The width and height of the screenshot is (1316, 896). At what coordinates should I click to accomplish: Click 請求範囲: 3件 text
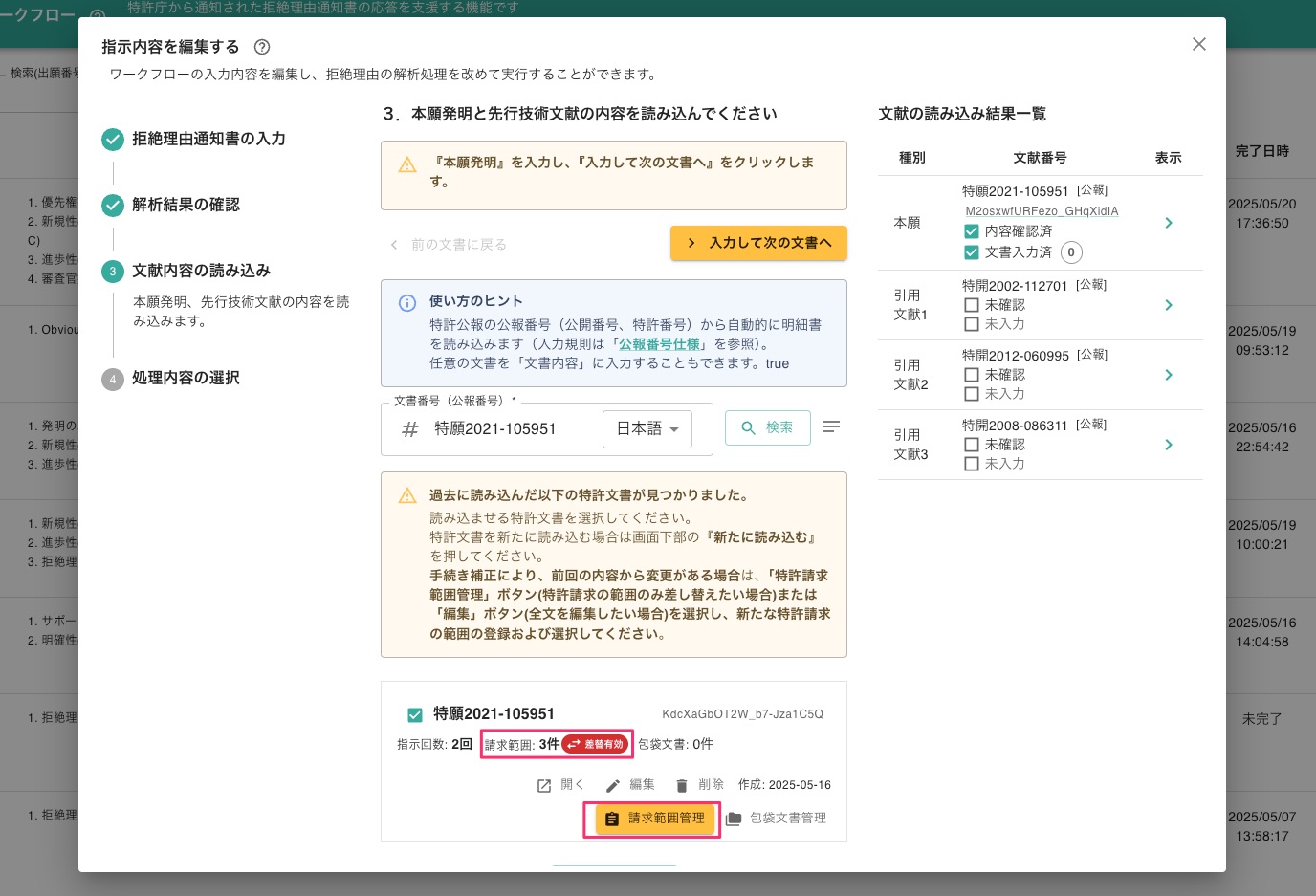pos(522,744)
